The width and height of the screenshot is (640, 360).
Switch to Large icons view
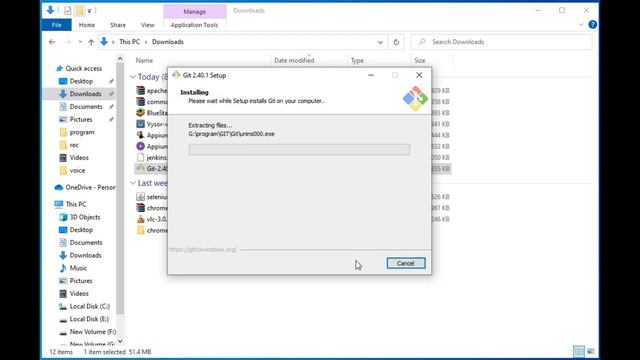coord(591,351)
